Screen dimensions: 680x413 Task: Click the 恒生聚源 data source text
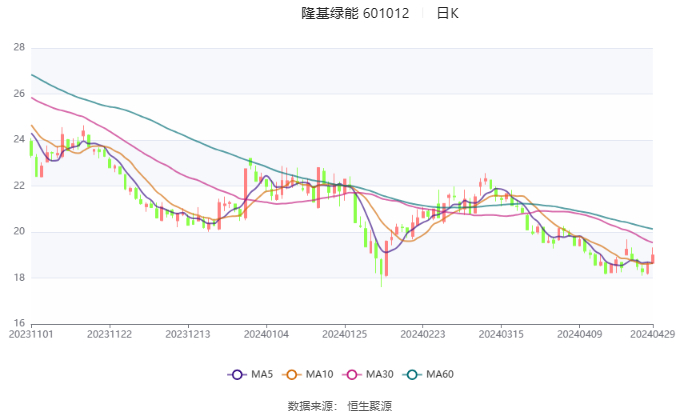tap(369, 405)
